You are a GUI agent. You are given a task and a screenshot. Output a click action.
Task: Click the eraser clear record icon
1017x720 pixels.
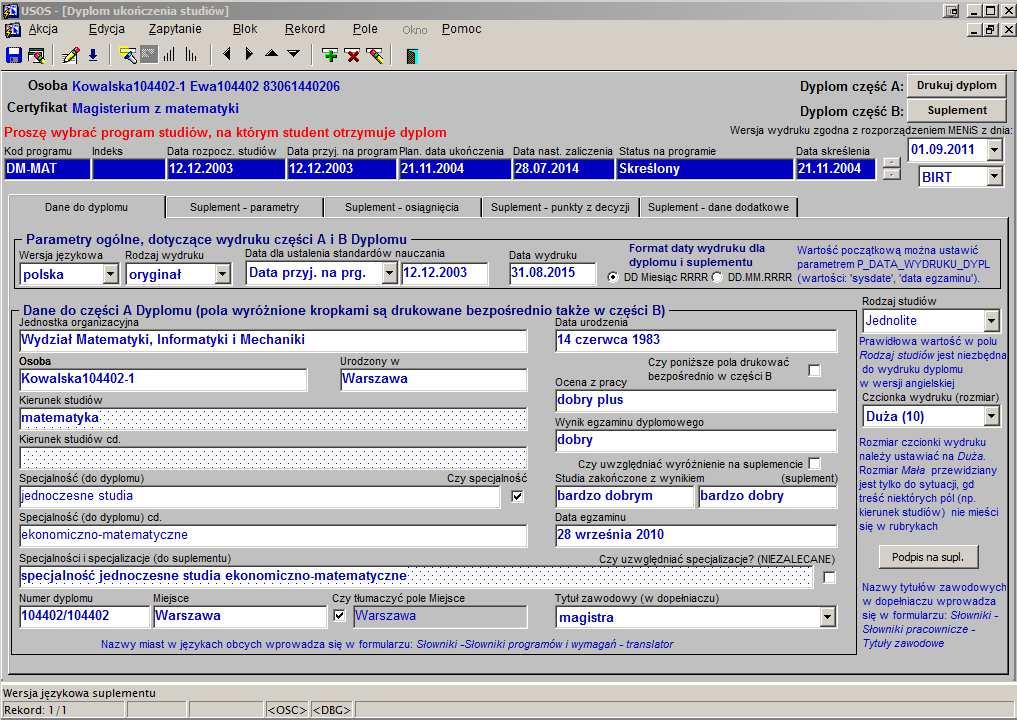(x=375, y=55)
